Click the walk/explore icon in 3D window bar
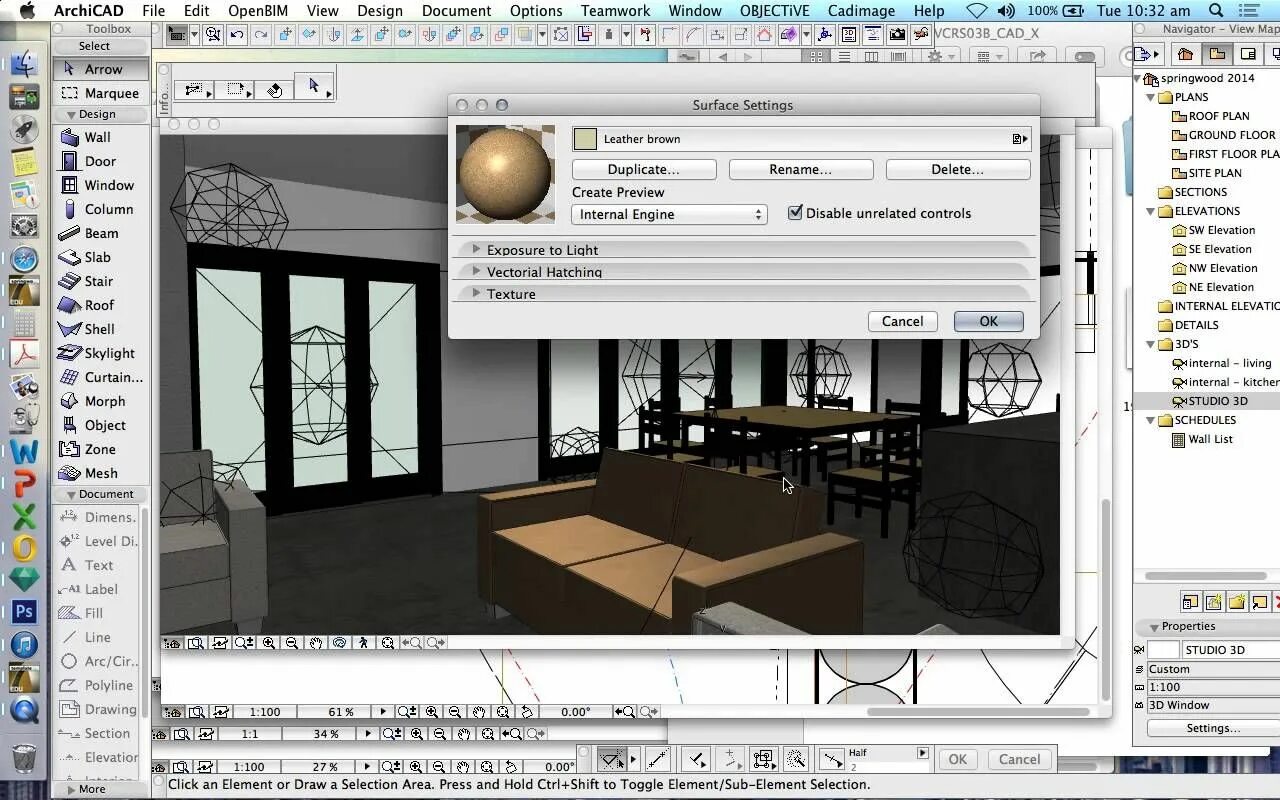The height and width of the screenshot is (800, 1280). pyautogui.click(x=363, y=643)
